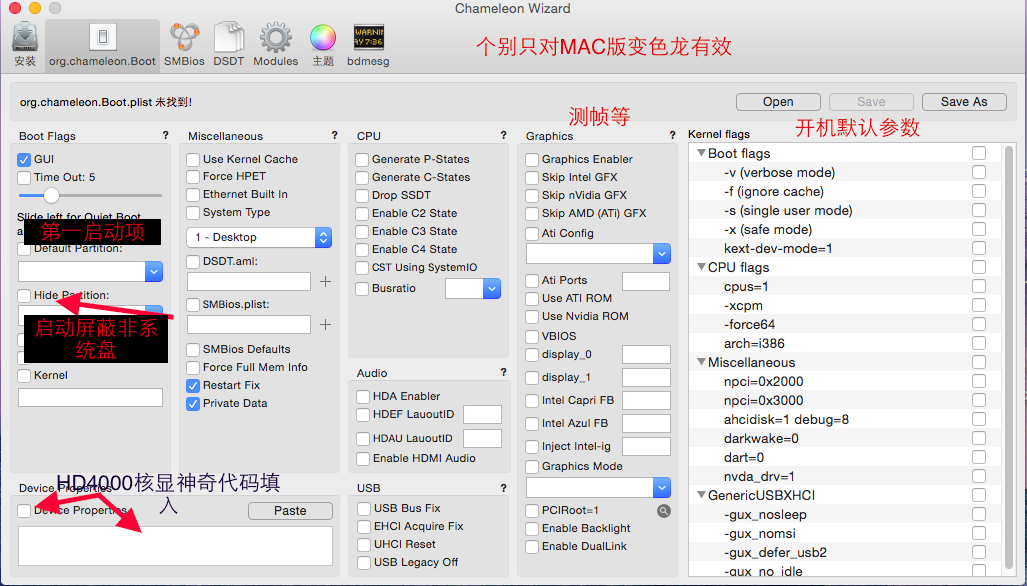1027x586 pixels.
Task: Select the org.chameleon.Boot toolbar icon
Action: click(x=102, y=45)
